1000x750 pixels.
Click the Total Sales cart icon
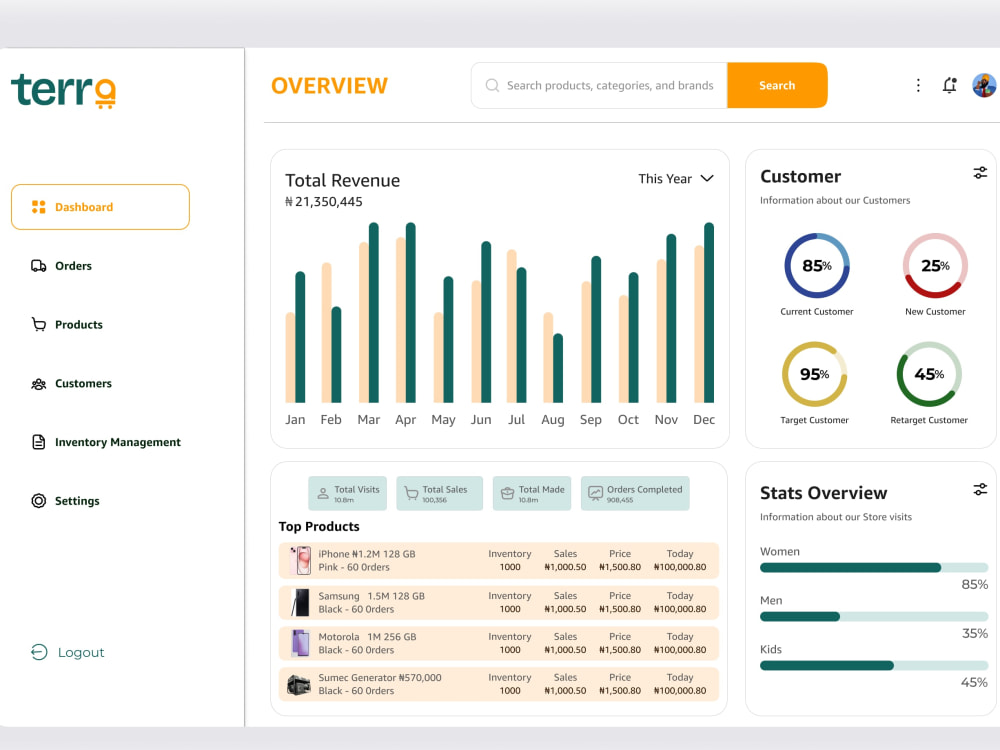click(x=411, y=493)
